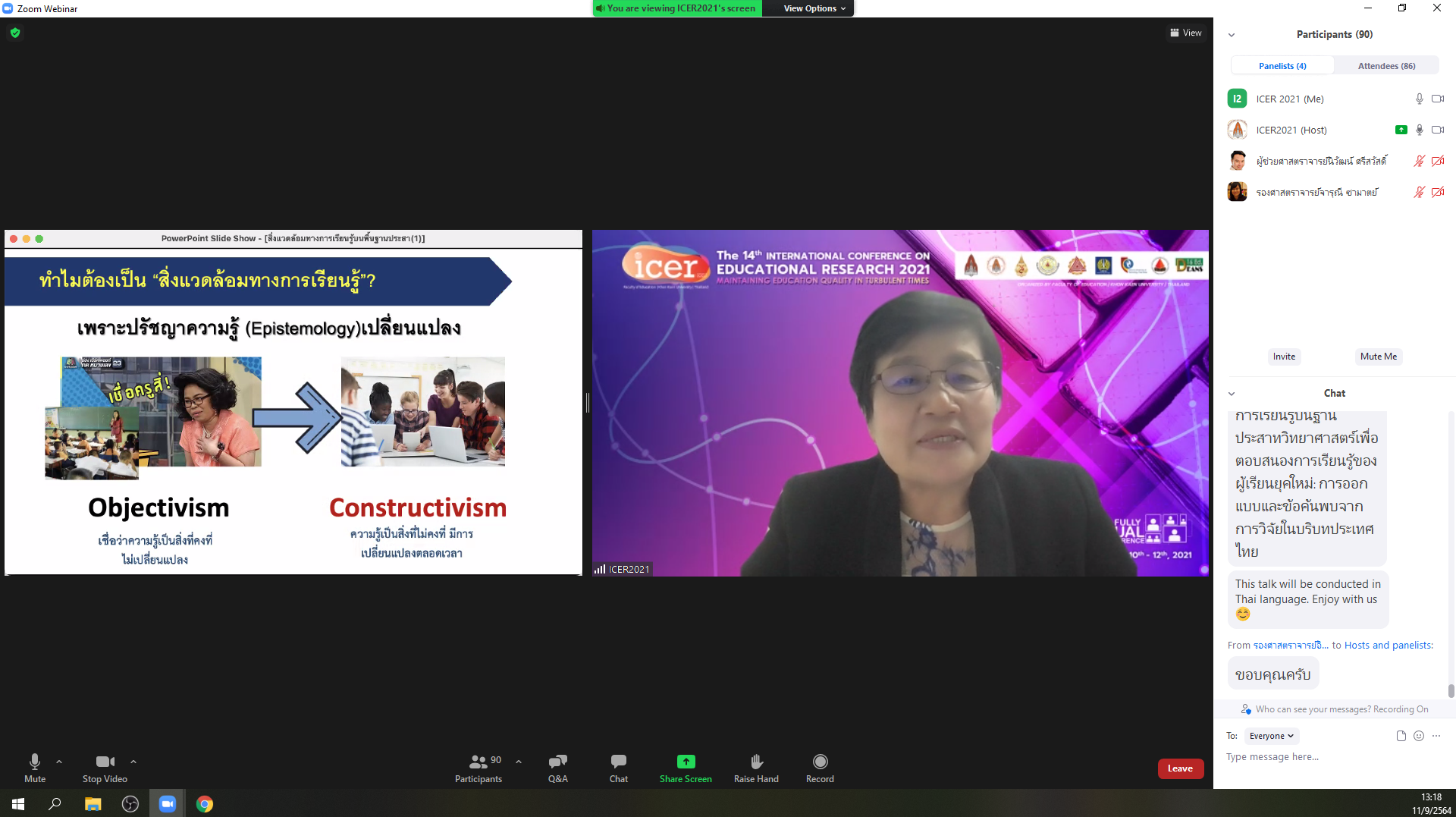
Task: Select the Panelists (4) tab
Action: [1282, 66]
